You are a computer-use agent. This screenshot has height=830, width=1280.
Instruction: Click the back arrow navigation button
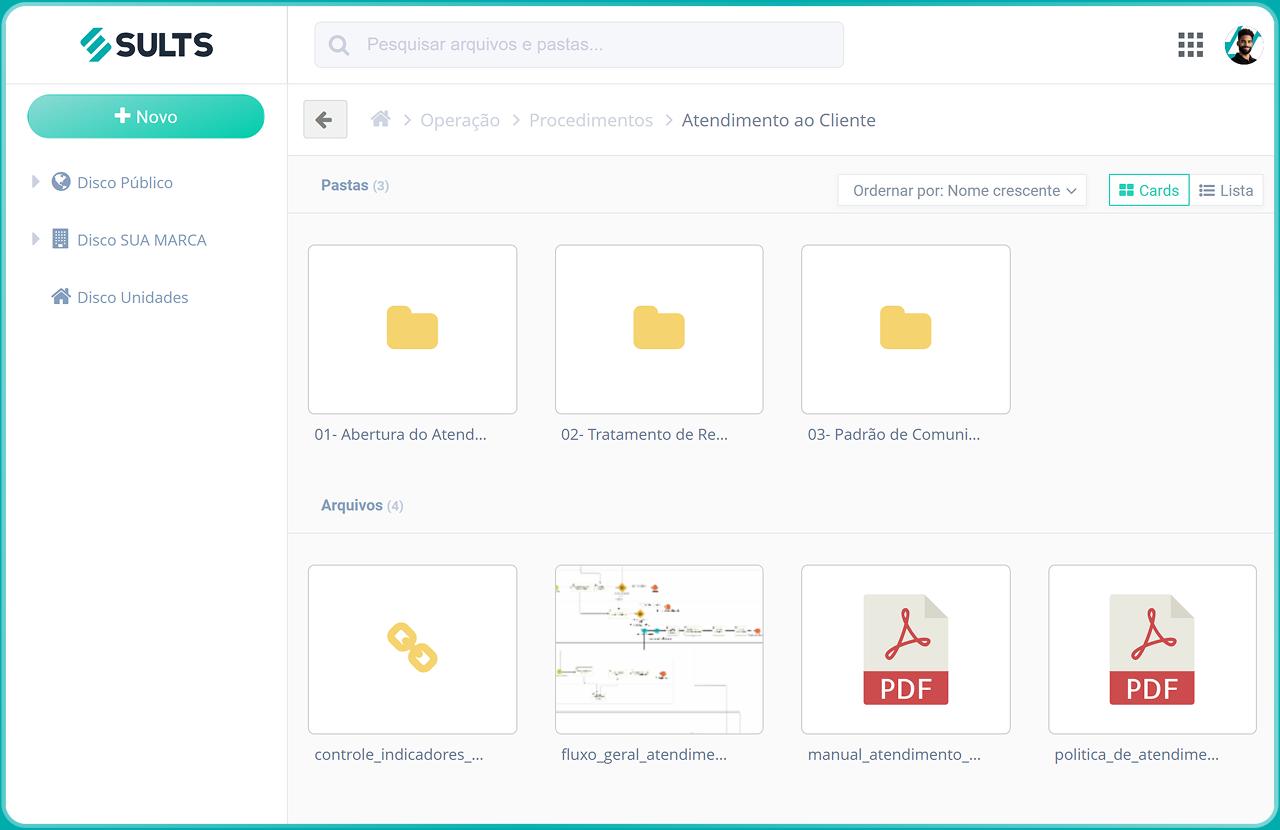click(x=324, y=119)
